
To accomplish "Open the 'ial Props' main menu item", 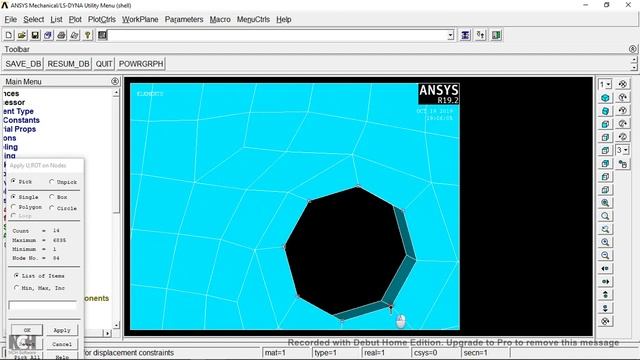I will click(x=20, y=129).
